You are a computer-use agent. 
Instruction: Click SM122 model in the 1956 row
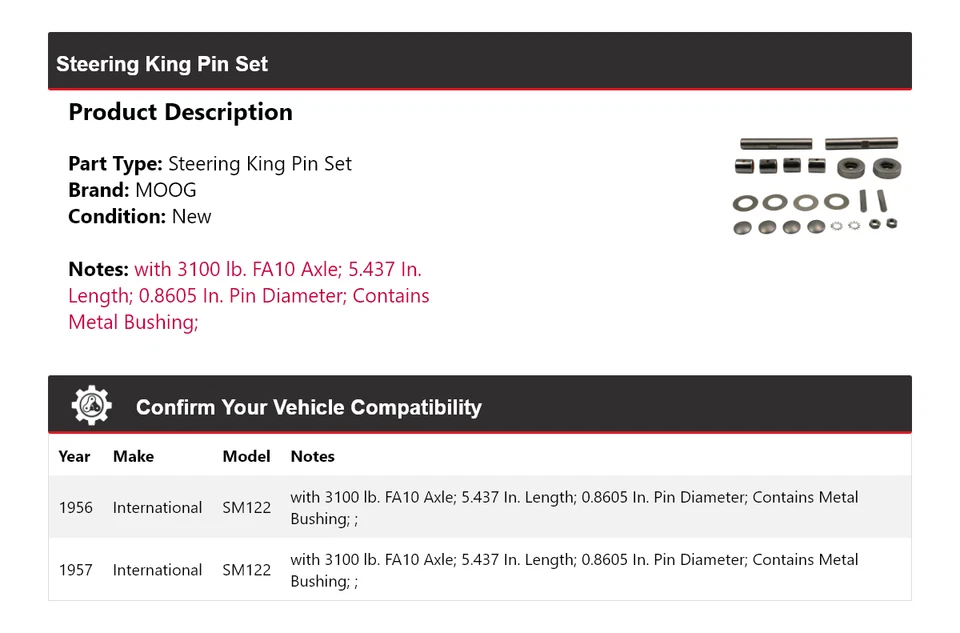(x=246, y=507)
